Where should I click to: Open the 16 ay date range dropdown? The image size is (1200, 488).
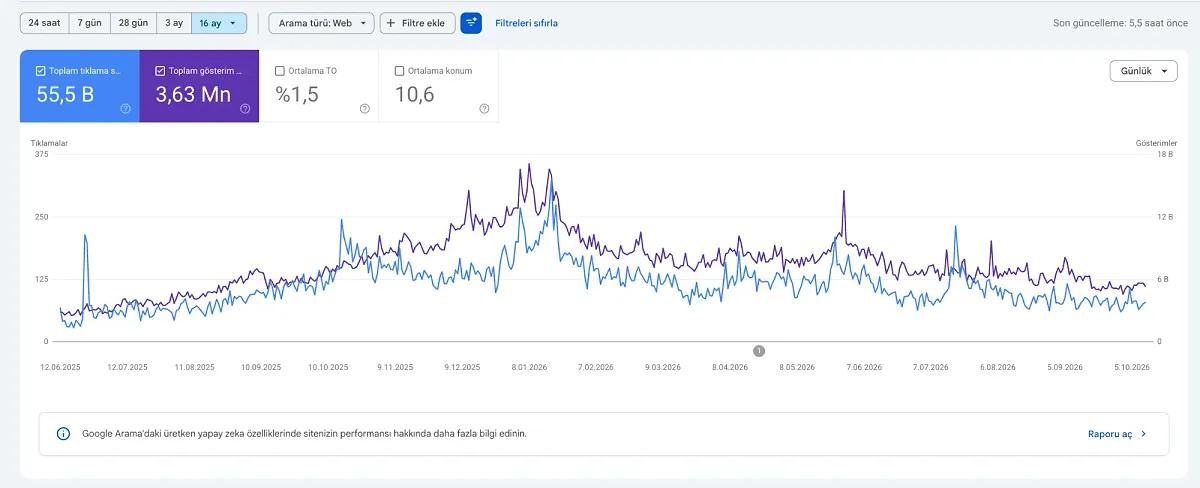(218, 22)
